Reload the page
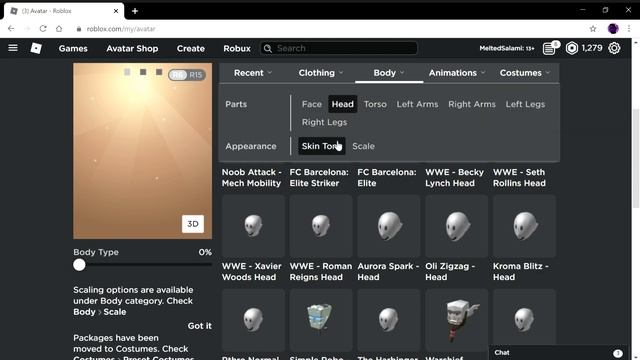This screenshot has width=640, height=360. [43, 29]
